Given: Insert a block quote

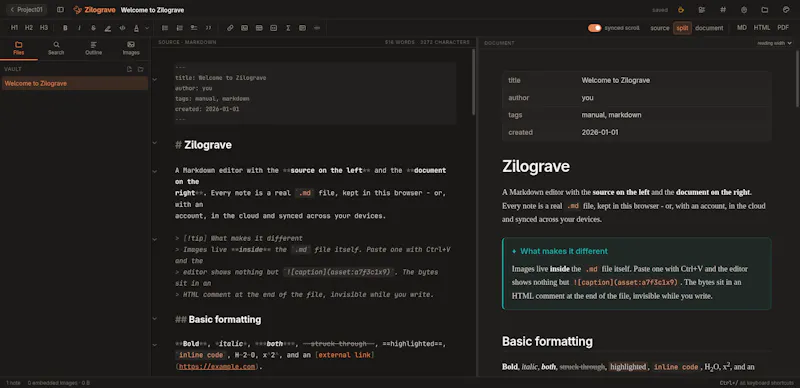Looking at the screenshot, I should coord(208,28).
